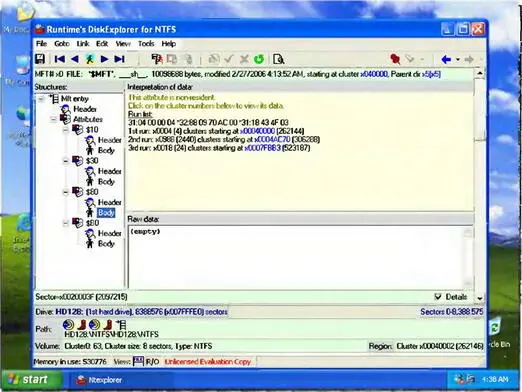The height and width of the screenshot is (392, 522).
Task: Jump to last record with the skip-to-end arrow
Action: [x=119, y=59]
